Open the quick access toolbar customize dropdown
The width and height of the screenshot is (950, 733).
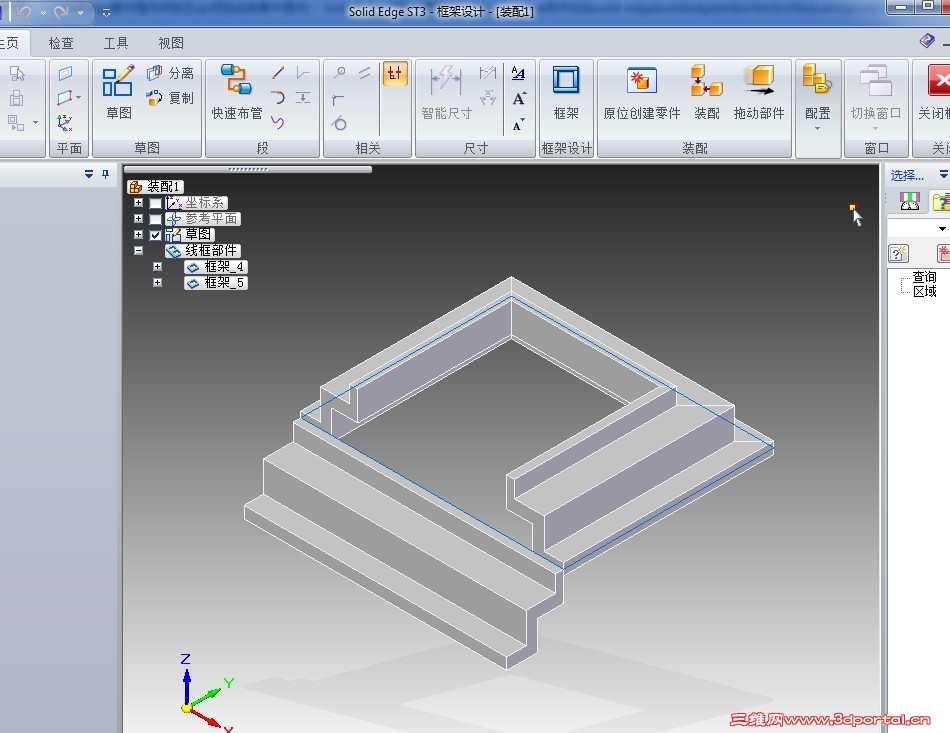106,12
